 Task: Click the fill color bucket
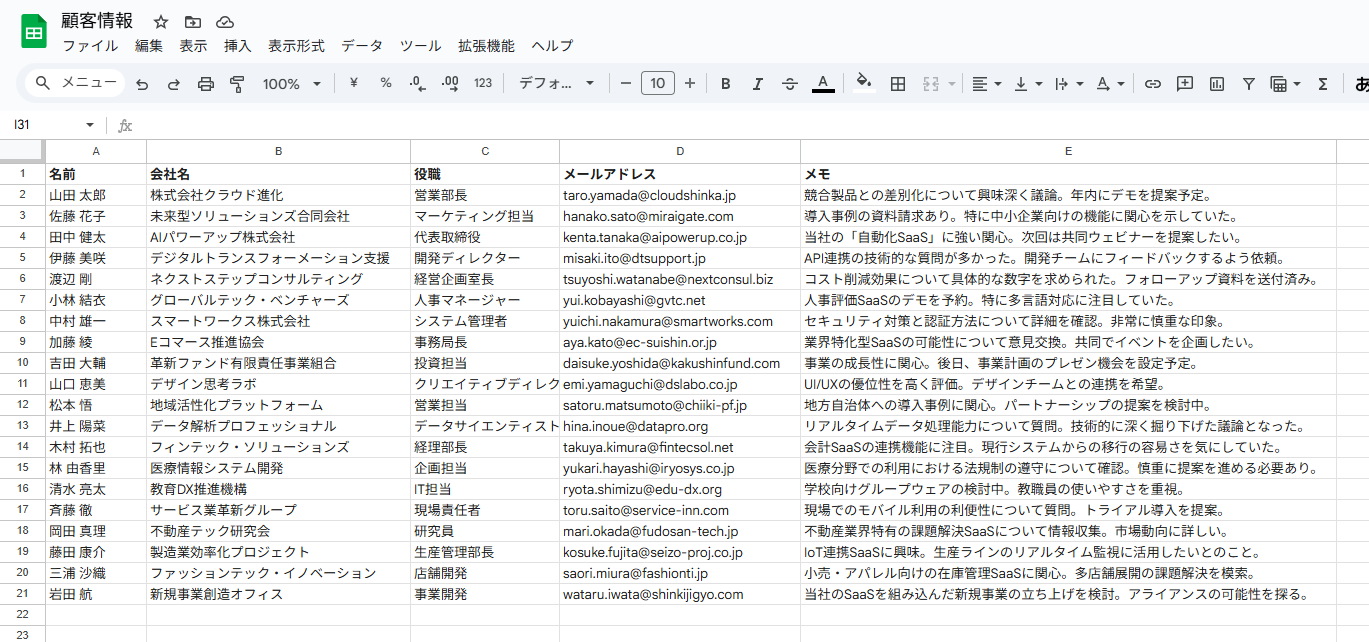pyautogui.click(x=865, y=84)
